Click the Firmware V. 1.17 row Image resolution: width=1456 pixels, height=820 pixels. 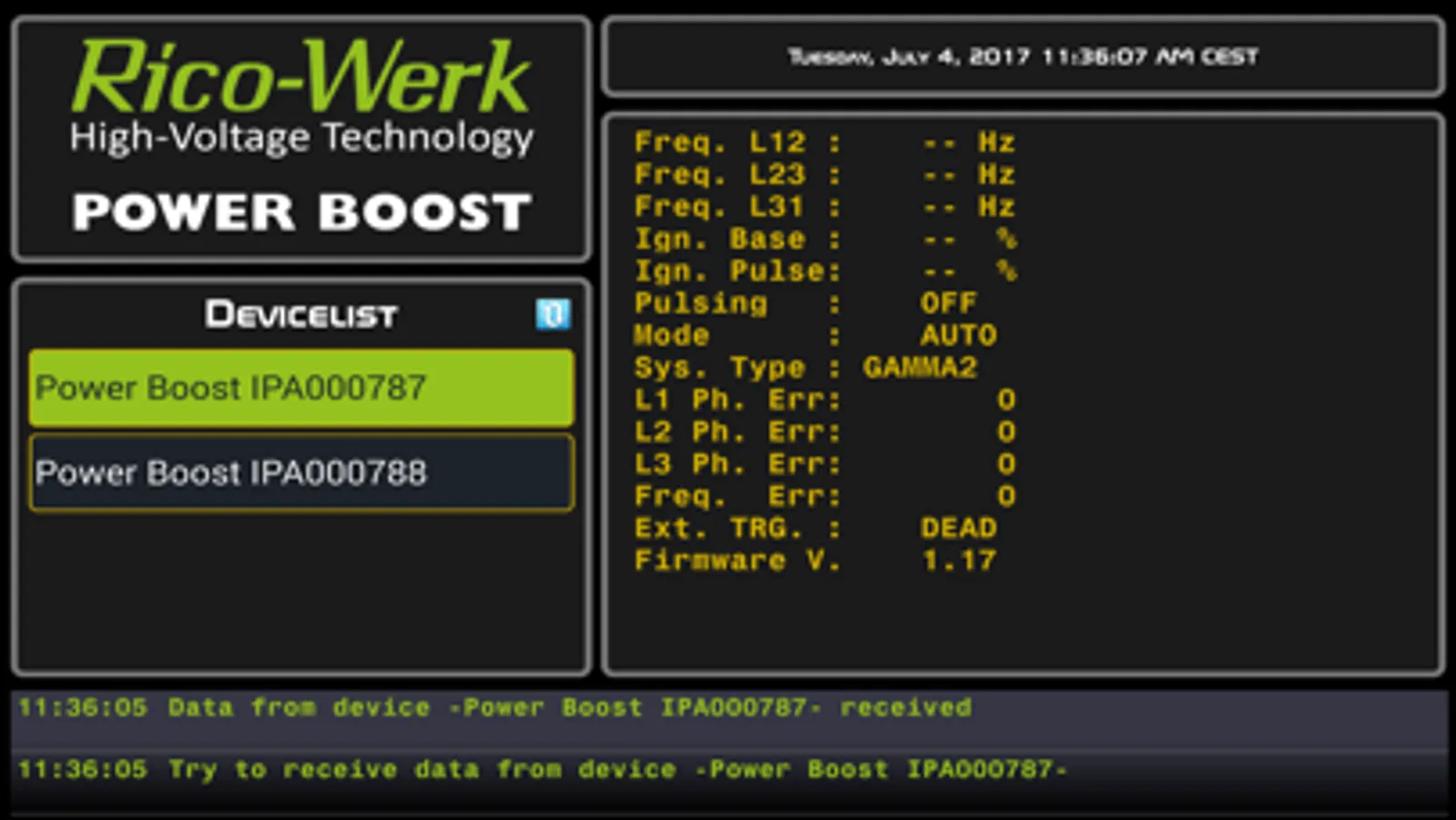click(x=815, y=560)
